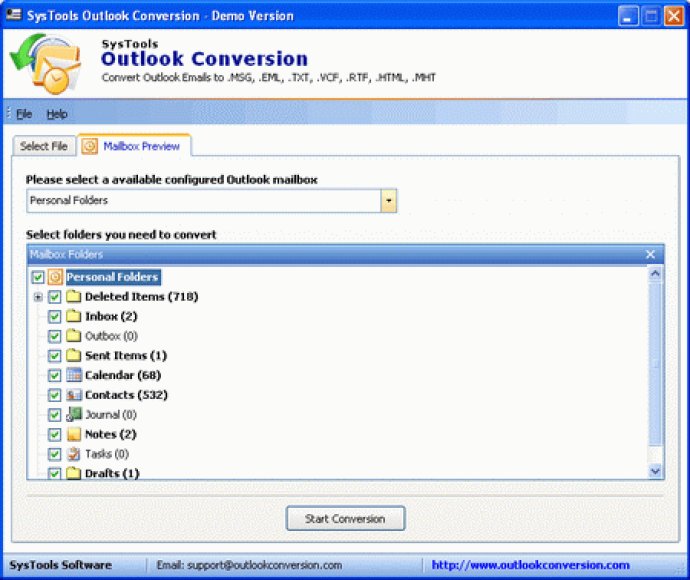Uncheck the Journal checkbox
This screenshot has width=690, height=580.
(54, 415)
